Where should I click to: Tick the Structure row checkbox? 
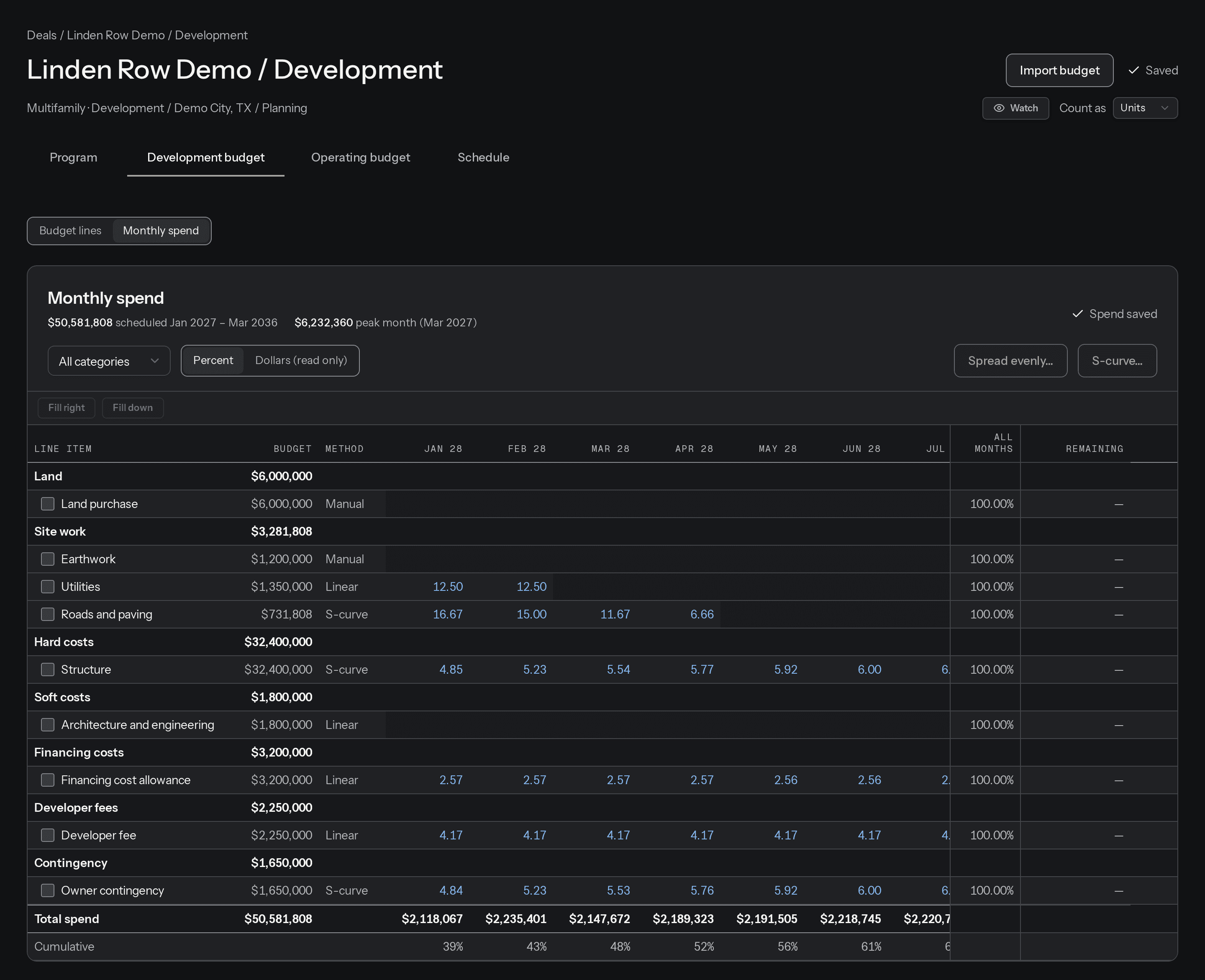[x=48, y=670]
